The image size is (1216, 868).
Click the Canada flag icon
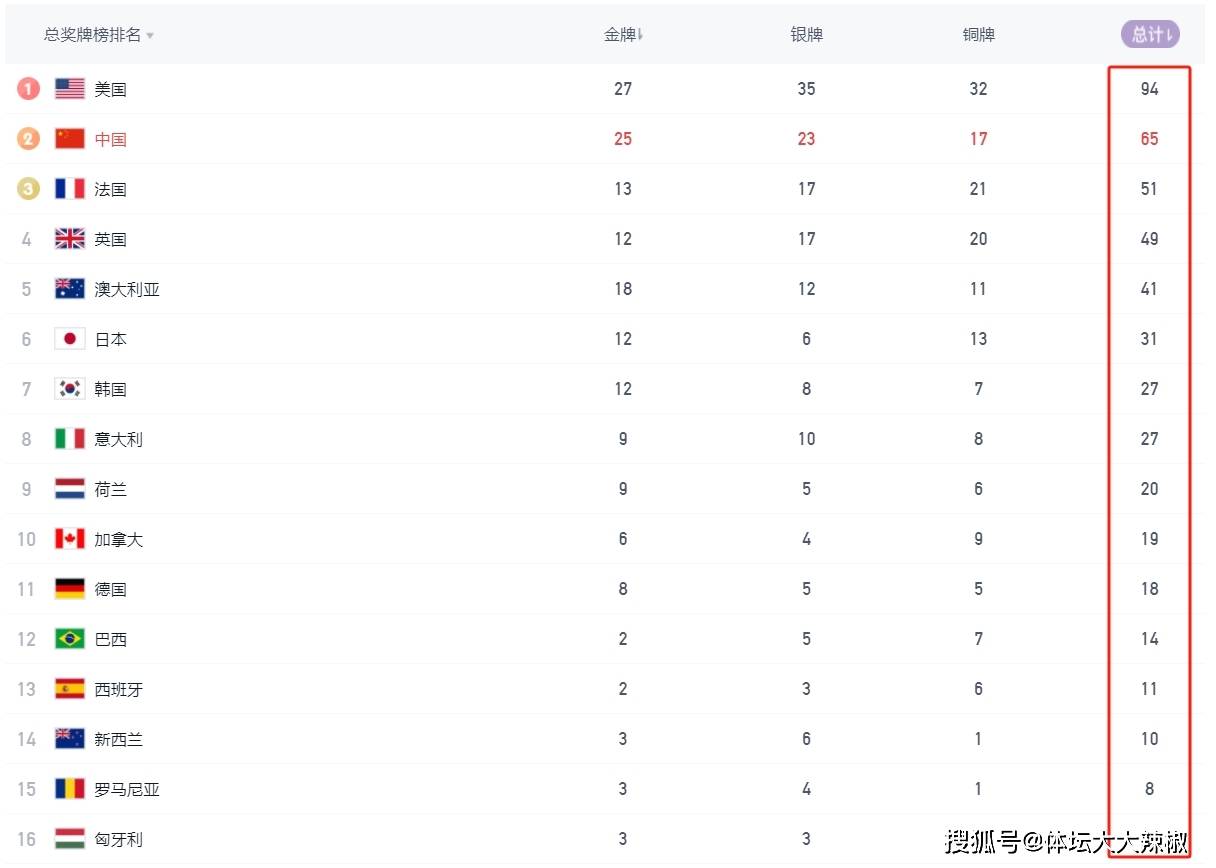[x=70, y=539]
